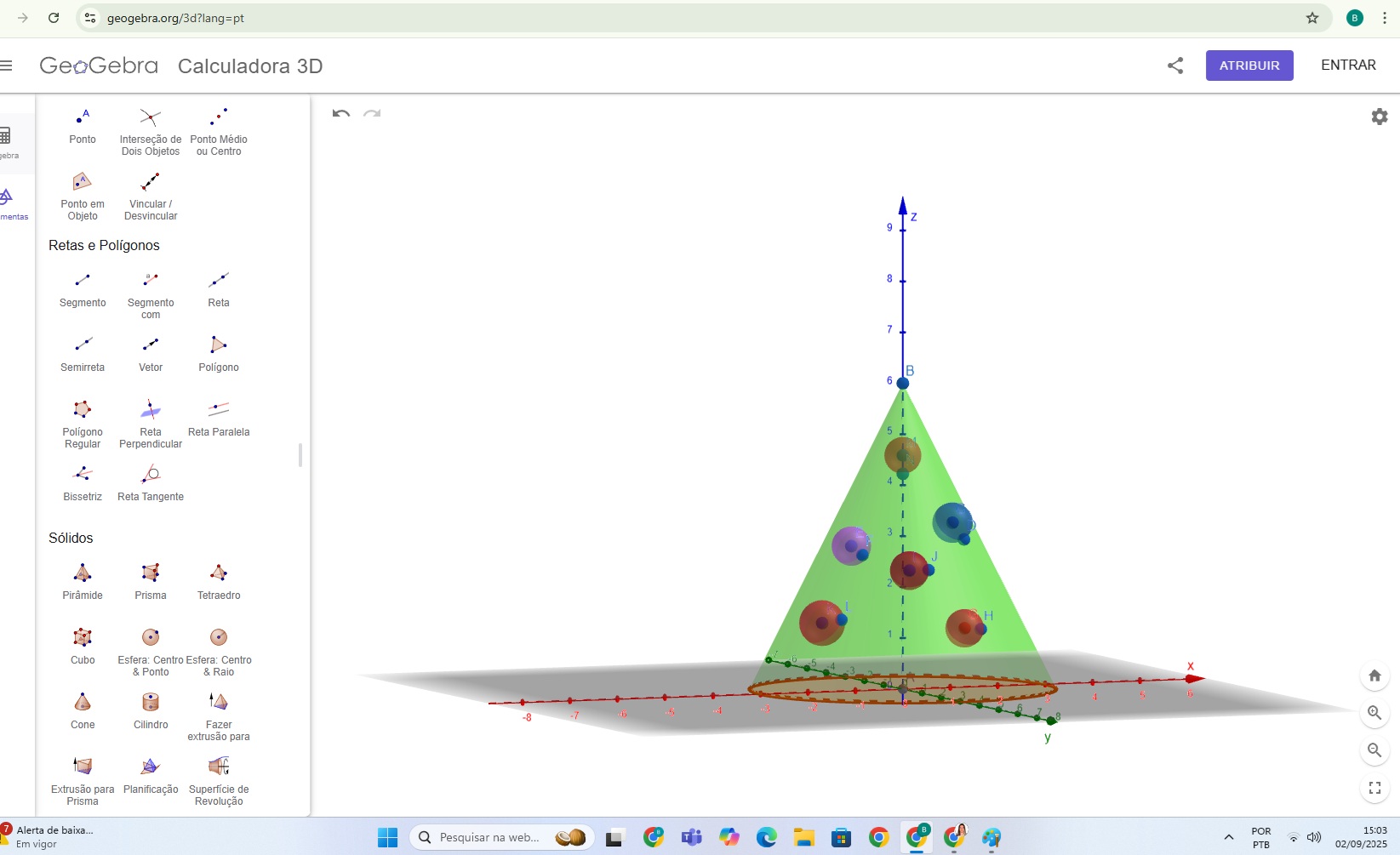Click the share icon
The width and height of the screenshot is (1400, 855).
(1175, 66)
